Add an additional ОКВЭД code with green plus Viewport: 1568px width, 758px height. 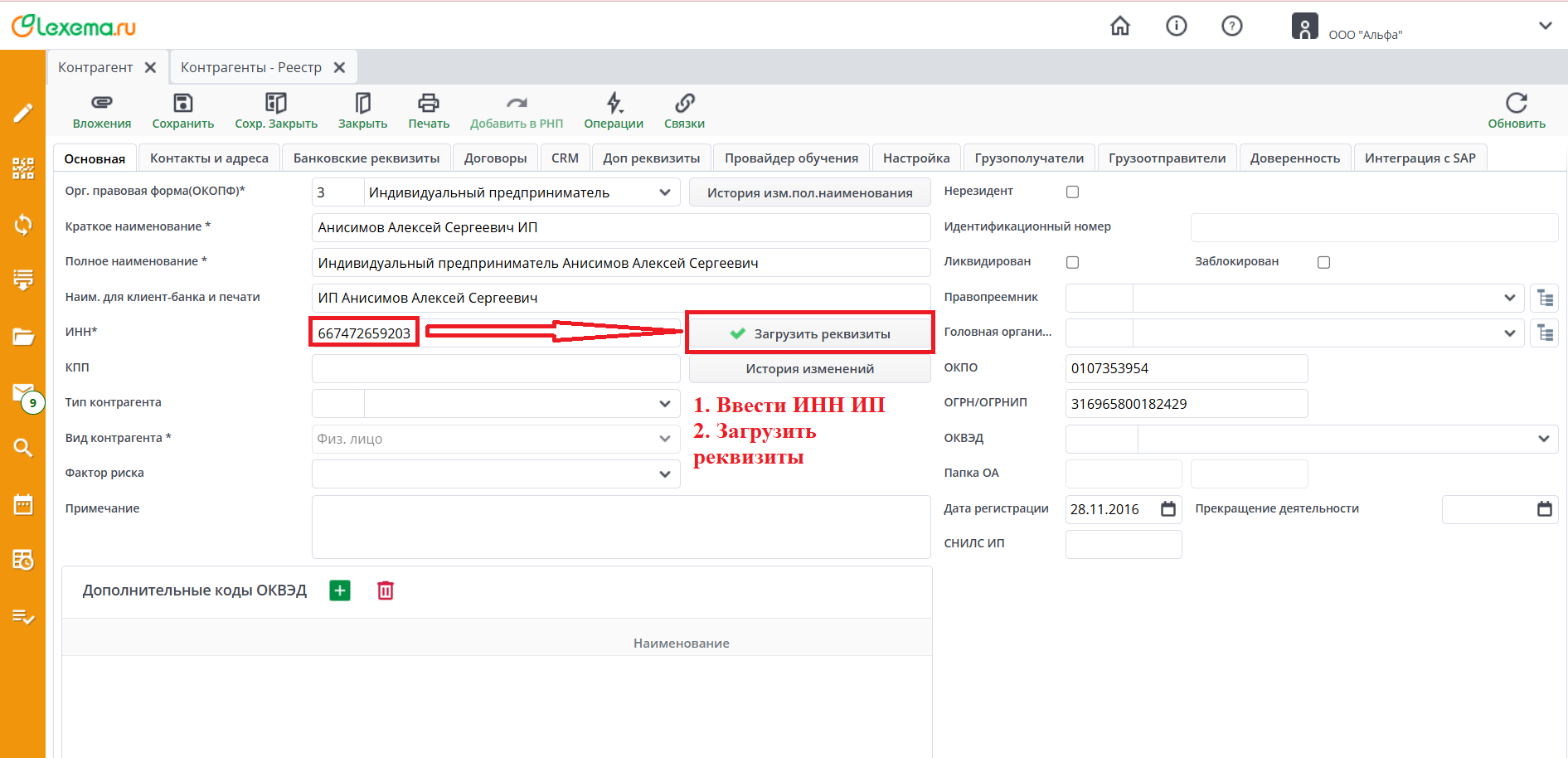(x=340, y=590)
